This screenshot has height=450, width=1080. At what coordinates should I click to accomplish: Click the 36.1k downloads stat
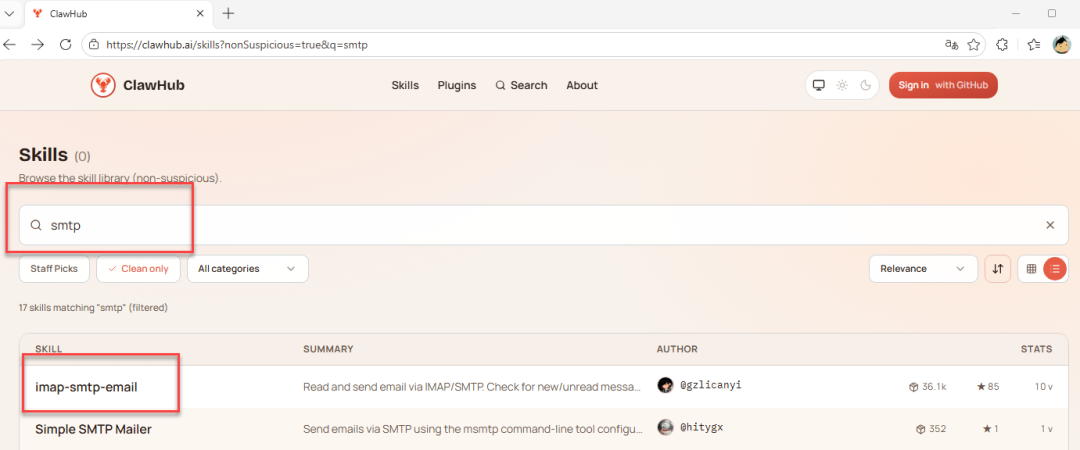[928, 387]
